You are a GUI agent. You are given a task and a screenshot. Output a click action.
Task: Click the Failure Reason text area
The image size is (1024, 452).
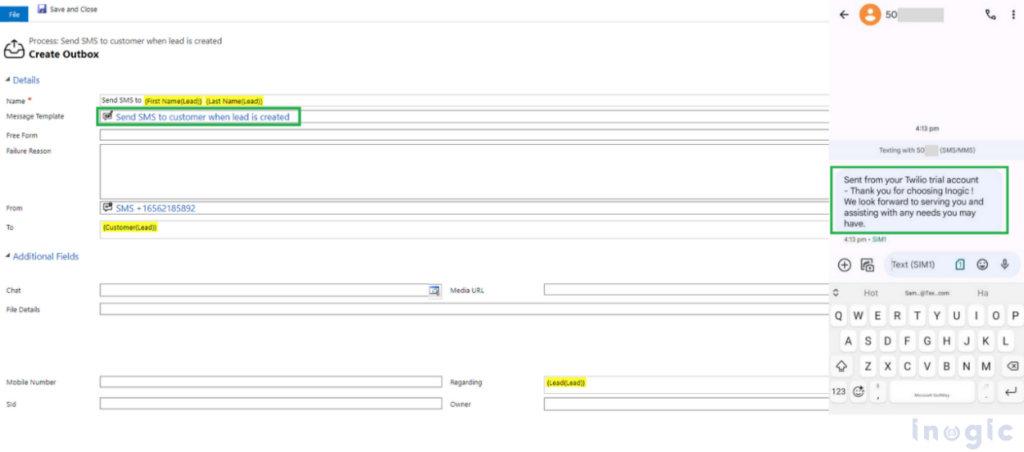point(464,172)
